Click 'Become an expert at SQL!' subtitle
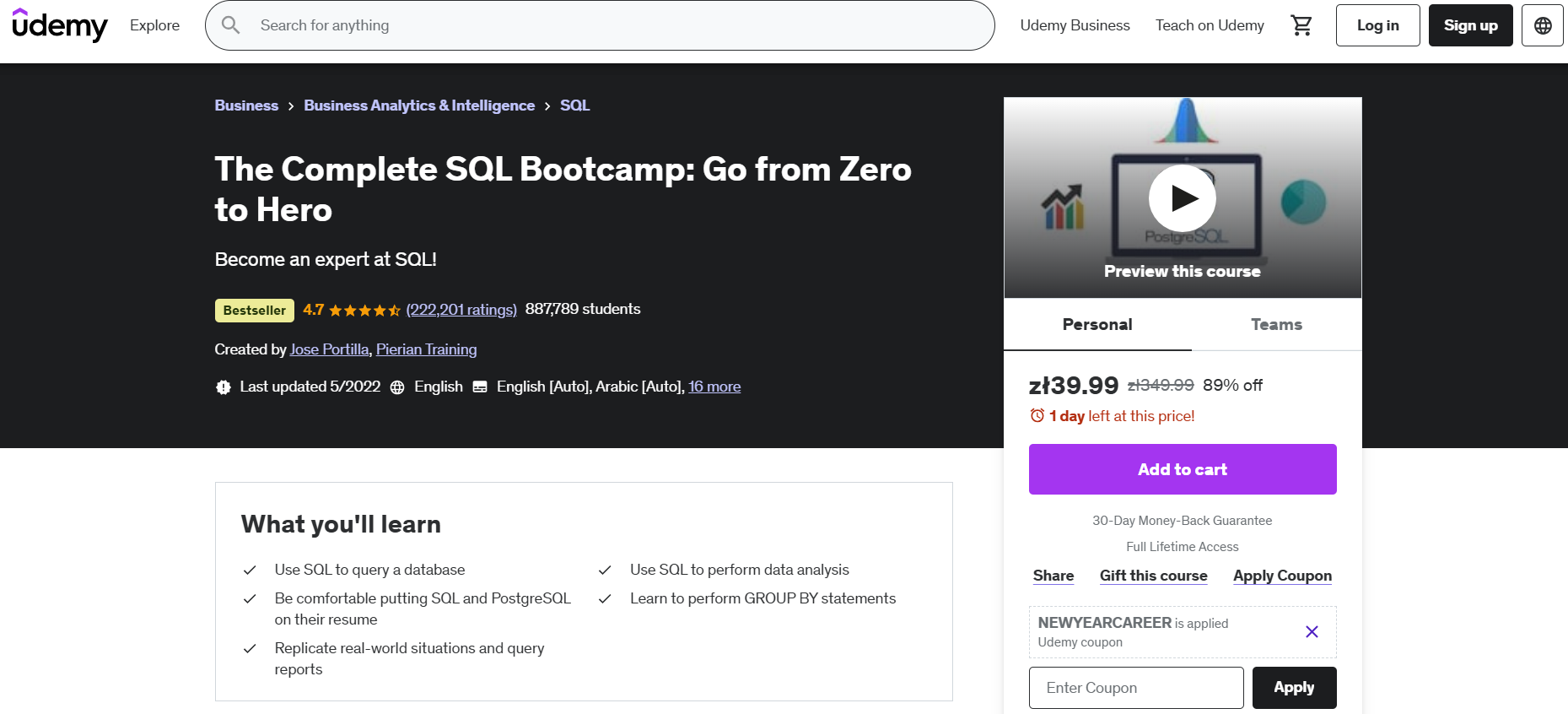 pyautogui.click(x=326, y=259)
